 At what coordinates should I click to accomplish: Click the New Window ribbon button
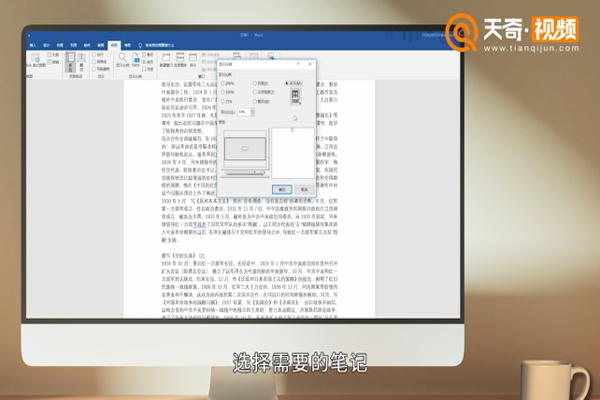click(166, 60)
